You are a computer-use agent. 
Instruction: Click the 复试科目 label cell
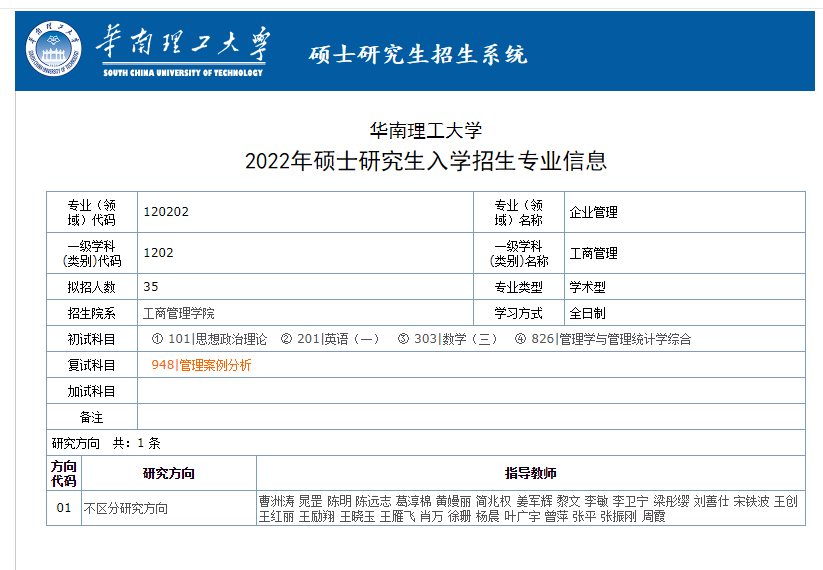pyautogui.click(x=92, y=365)
